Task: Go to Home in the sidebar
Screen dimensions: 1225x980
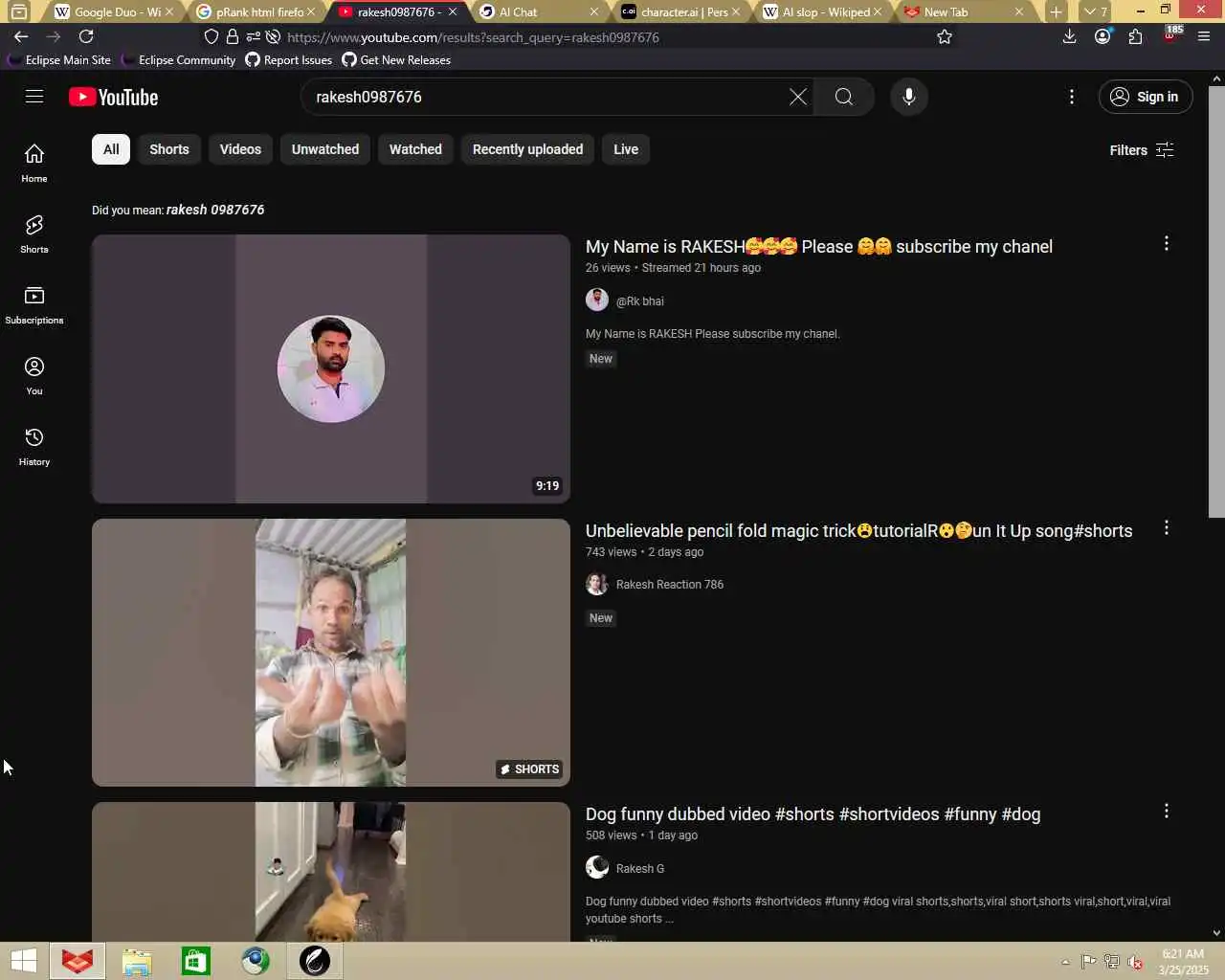Action: [34, 164]
